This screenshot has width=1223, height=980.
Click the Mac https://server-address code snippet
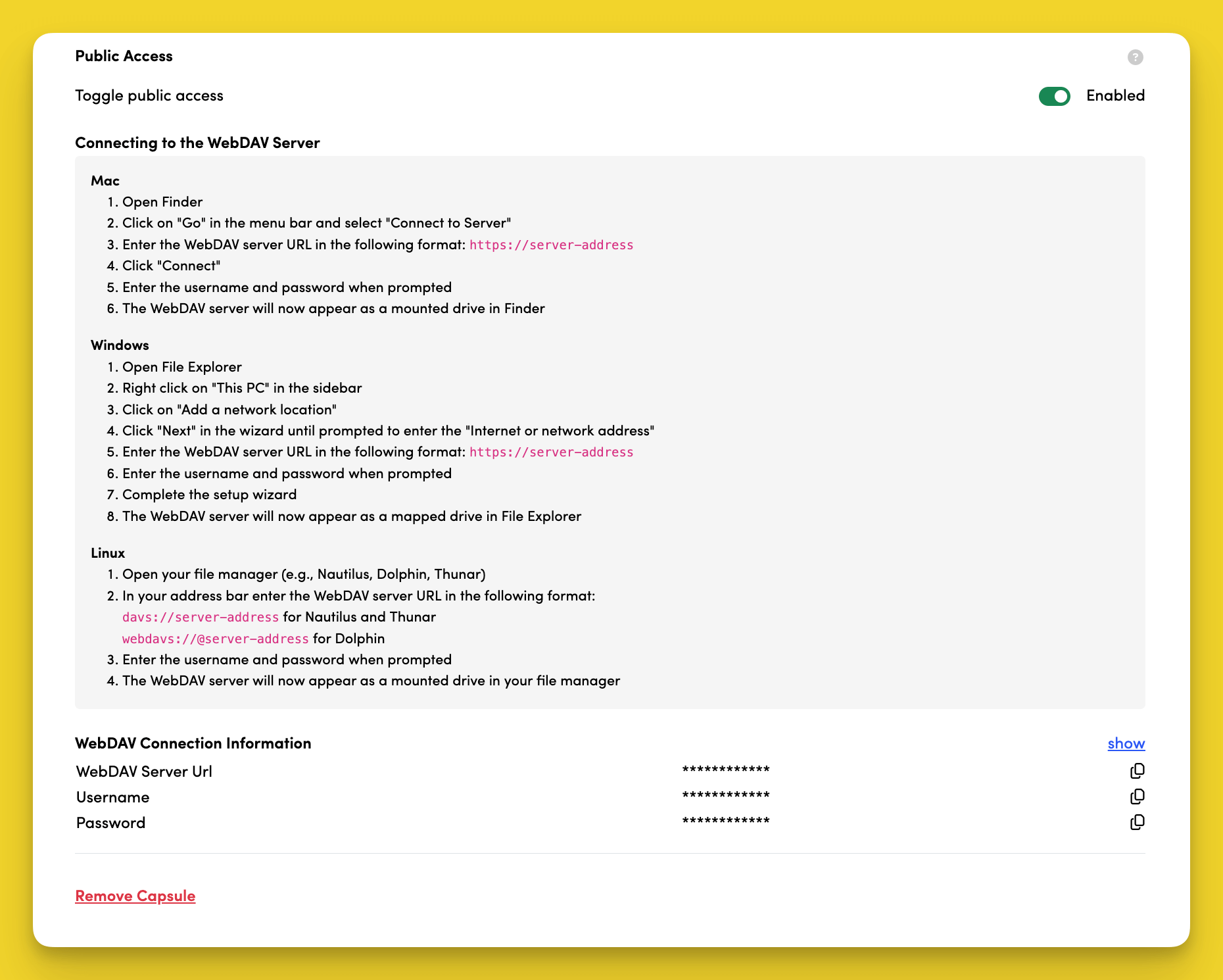coord(551,245)
